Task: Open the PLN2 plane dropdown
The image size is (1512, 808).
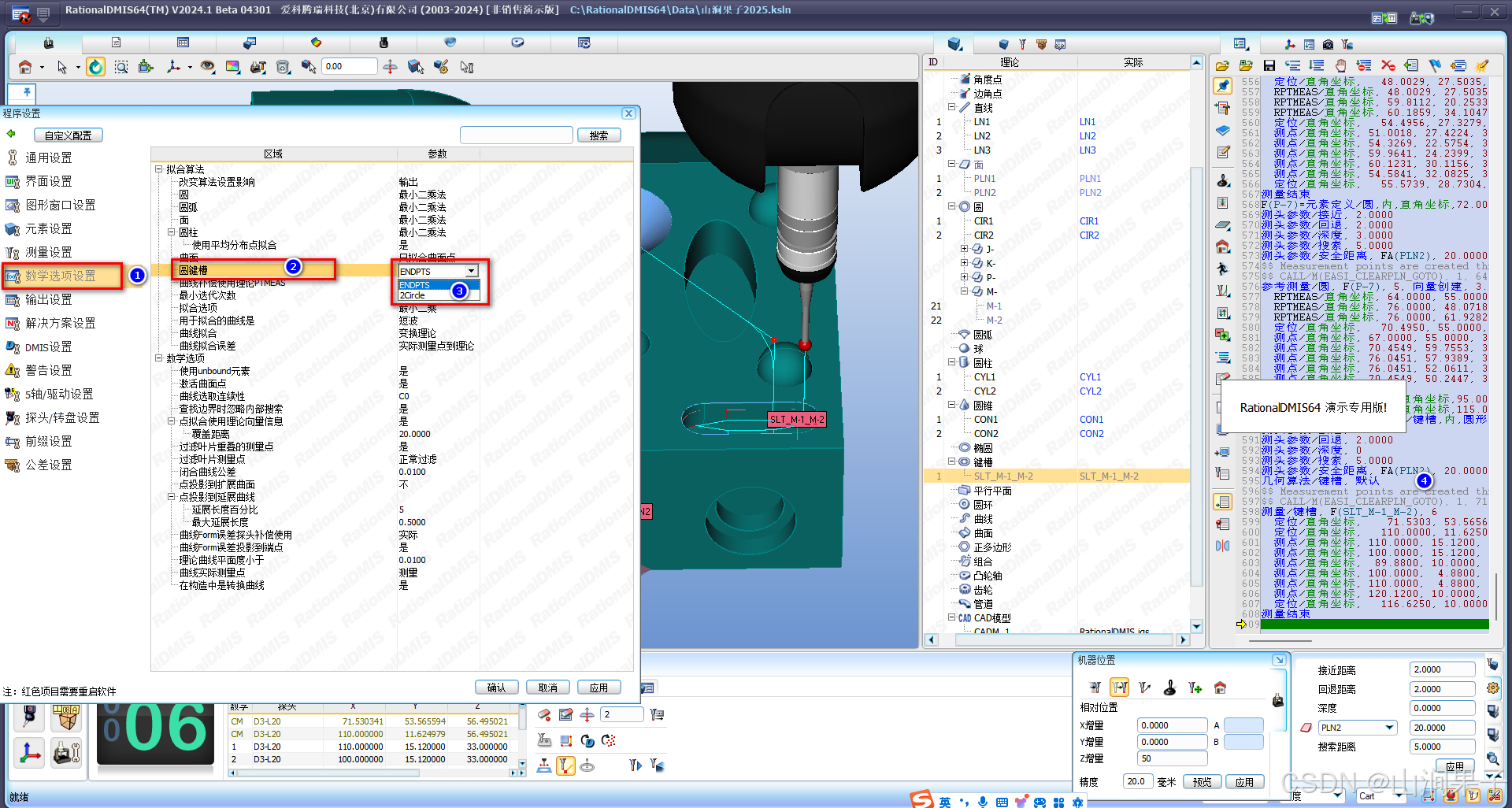Action: 1357,728
